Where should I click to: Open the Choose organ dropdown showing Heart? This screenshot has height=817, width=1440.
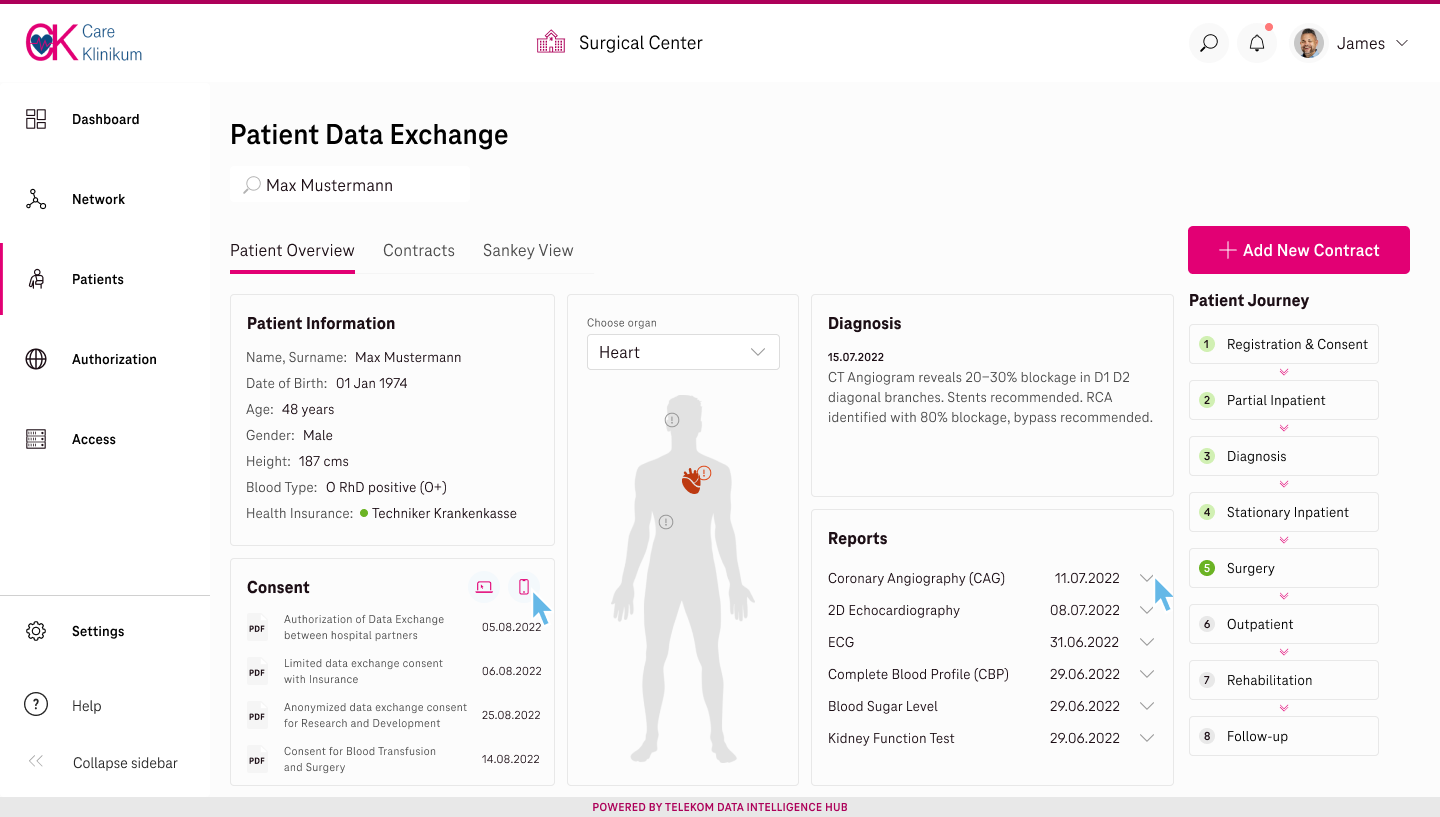tap(683, 352)
